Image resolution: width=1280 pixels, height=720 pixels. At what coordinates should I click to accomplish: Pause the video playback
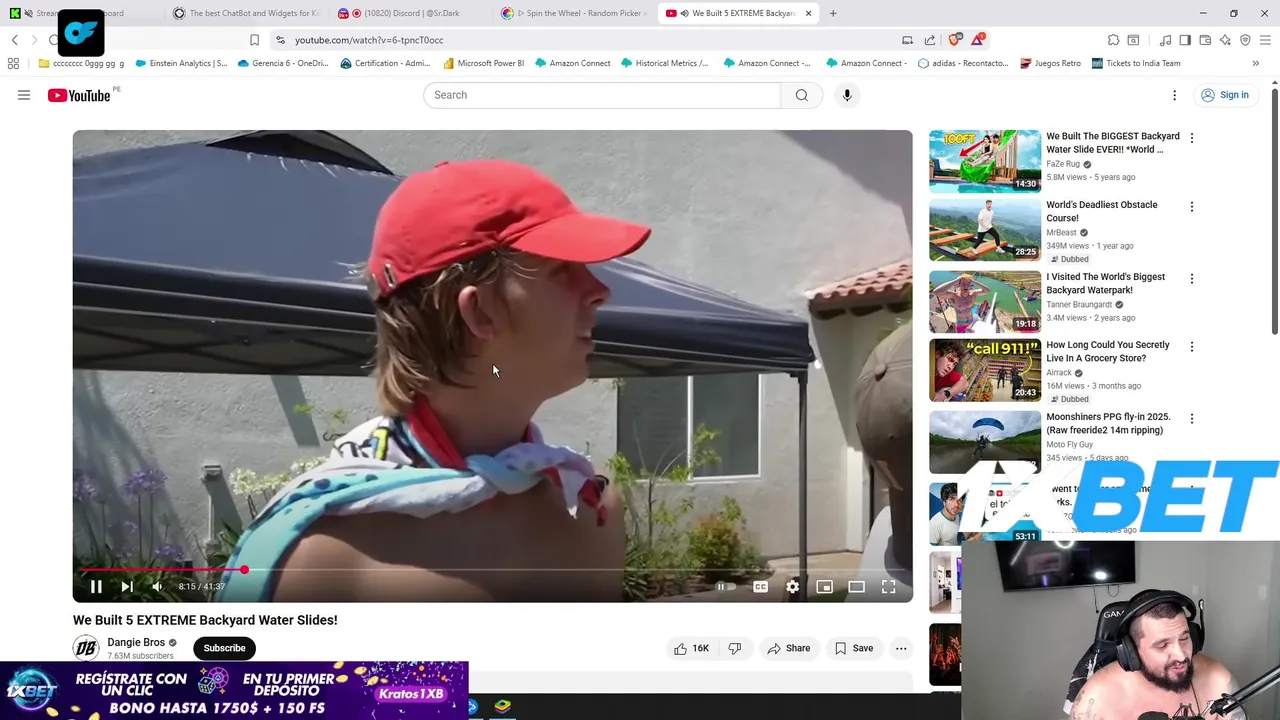point(96,587)
